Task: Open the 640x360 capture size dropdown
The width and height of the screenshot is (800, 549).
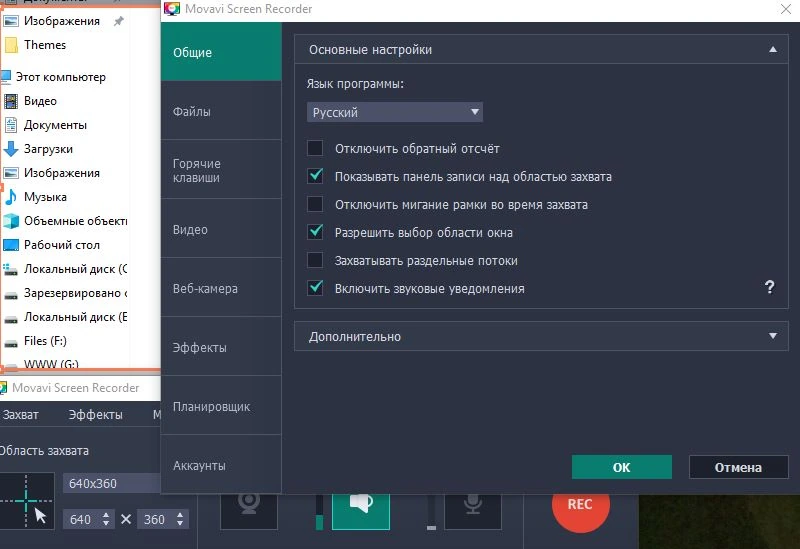Action: pos(112,483)
